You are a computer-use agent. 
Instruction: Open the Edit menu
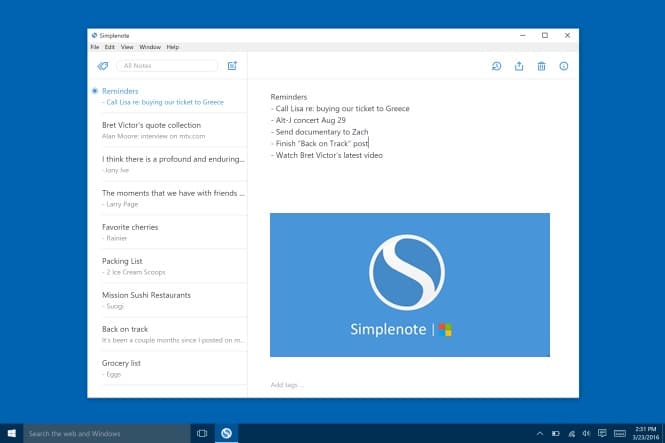pyautogui.click(x=109, y=47)
